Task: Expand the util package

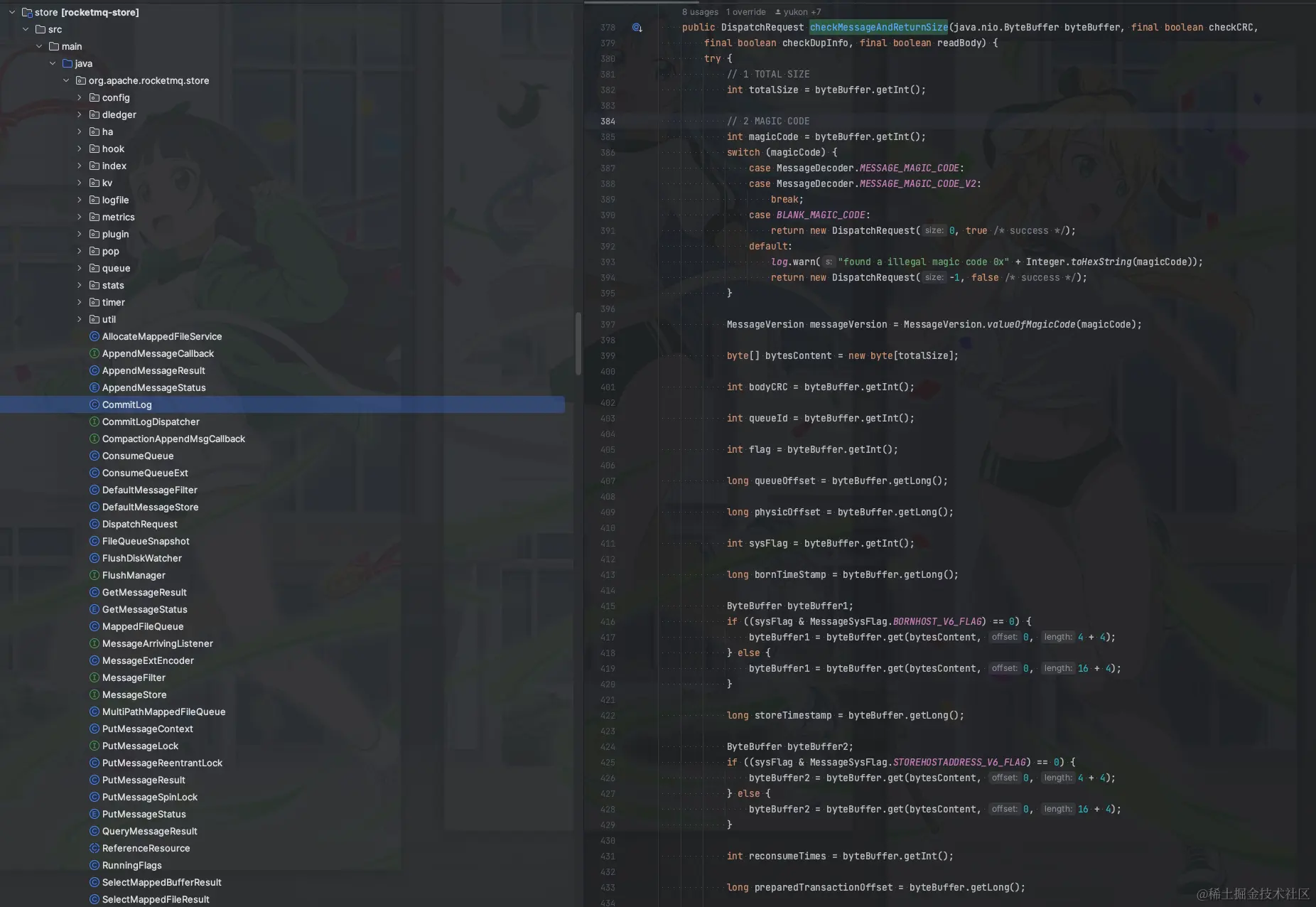Action: coord(80,319)
